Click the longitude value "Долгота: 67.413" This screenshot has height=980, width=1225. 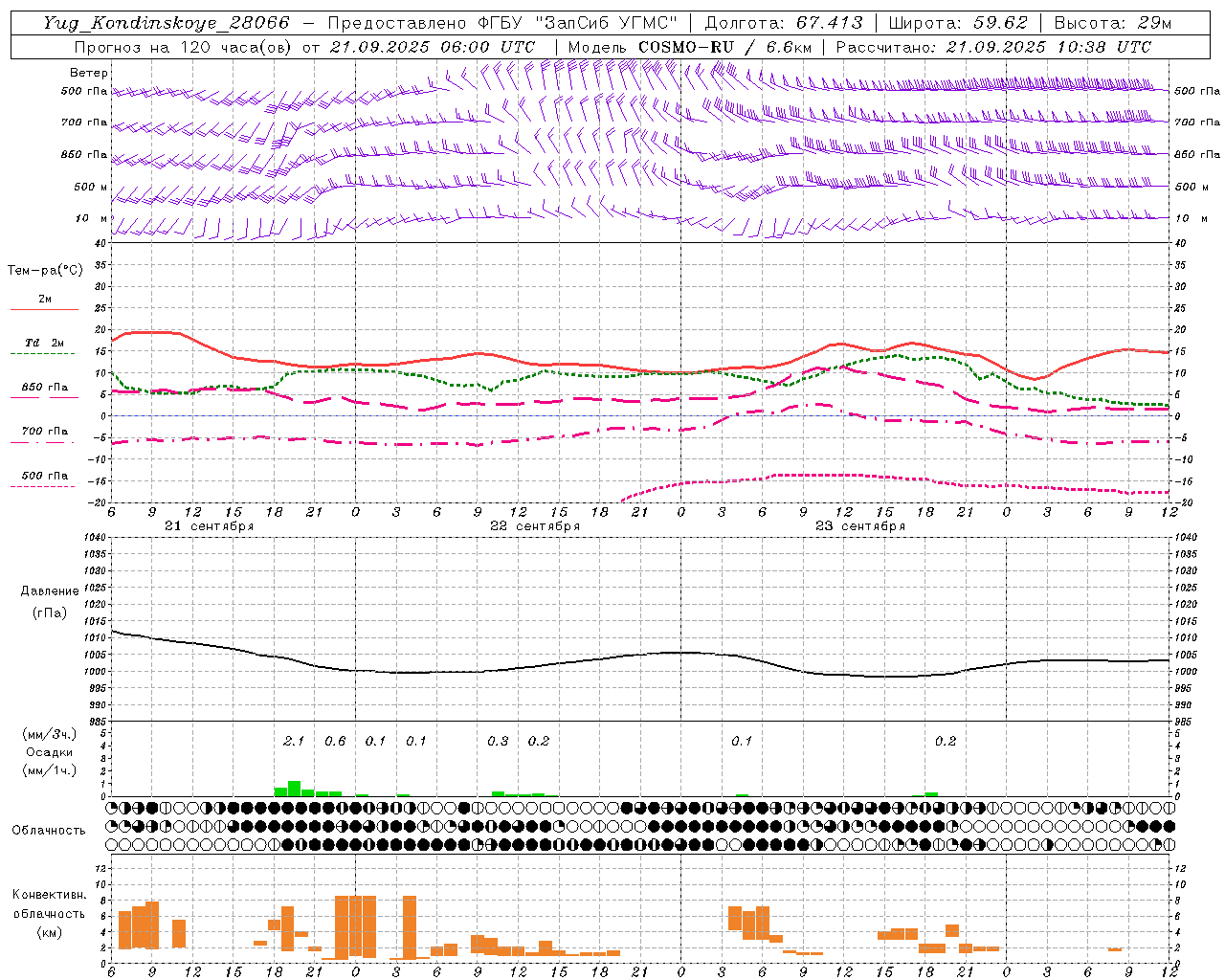(x=784, y=23)
